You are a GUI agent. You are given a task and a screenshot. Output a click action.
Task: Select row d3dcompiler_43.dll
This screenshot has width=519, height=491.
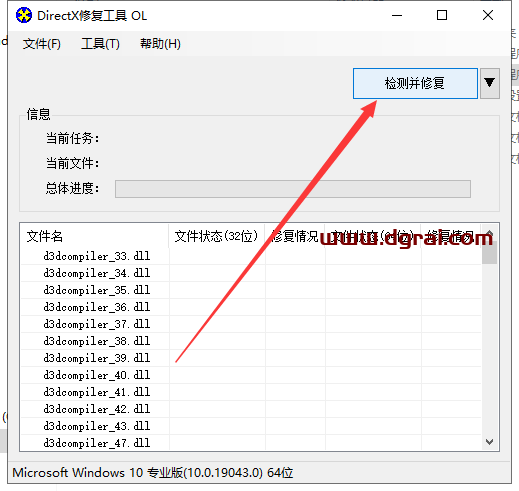tap(251, 426)
